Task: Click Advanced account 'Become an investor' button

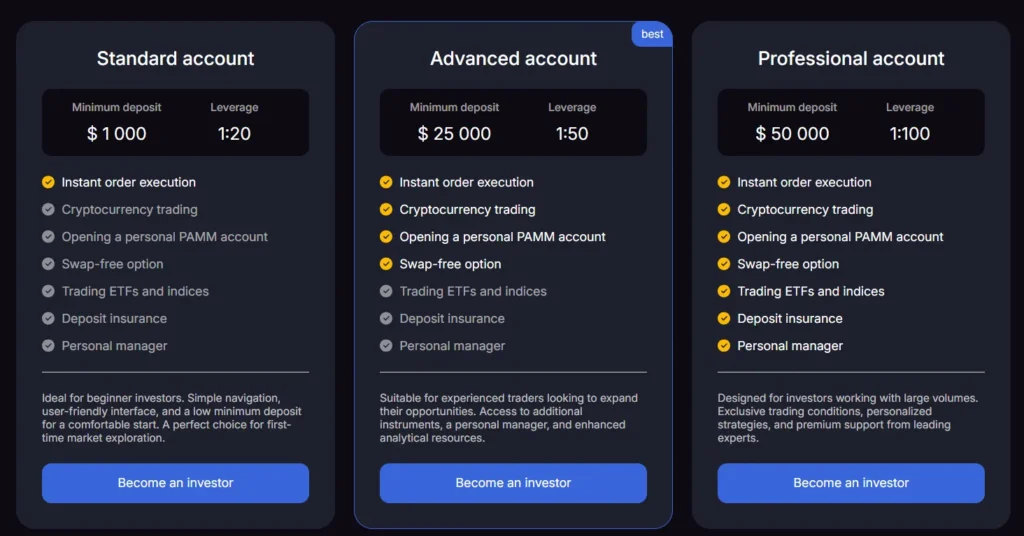Action: (513, 483)
